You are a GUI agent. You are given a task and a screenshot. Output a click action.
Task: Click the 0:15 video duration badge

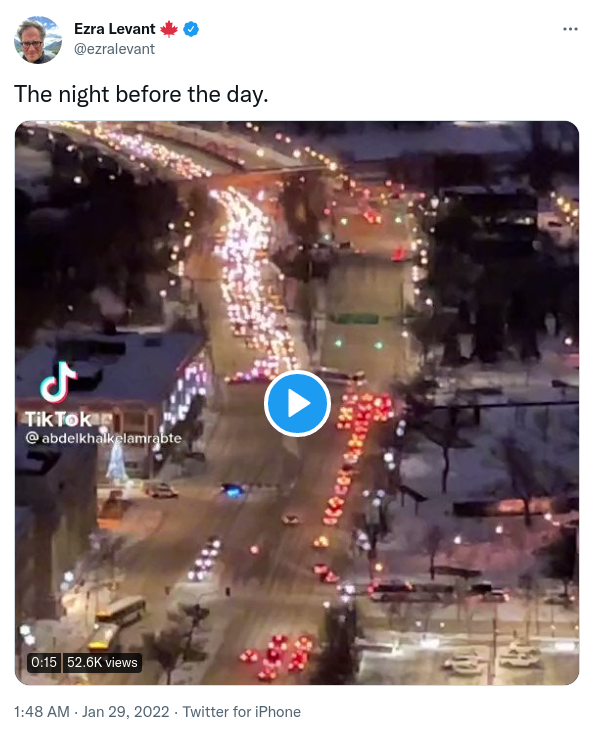click(x=44, y=662)
